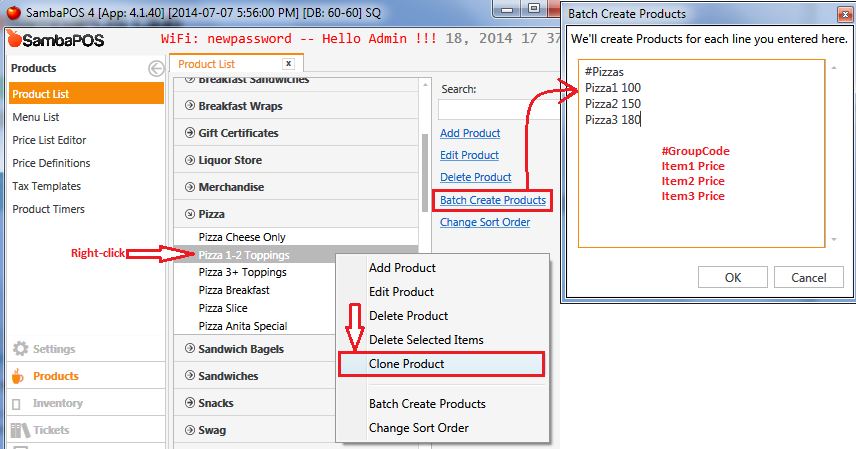Choose Delete Product in context menu
The height and width of the screenshot is (449, 856).
coord(408,316)
